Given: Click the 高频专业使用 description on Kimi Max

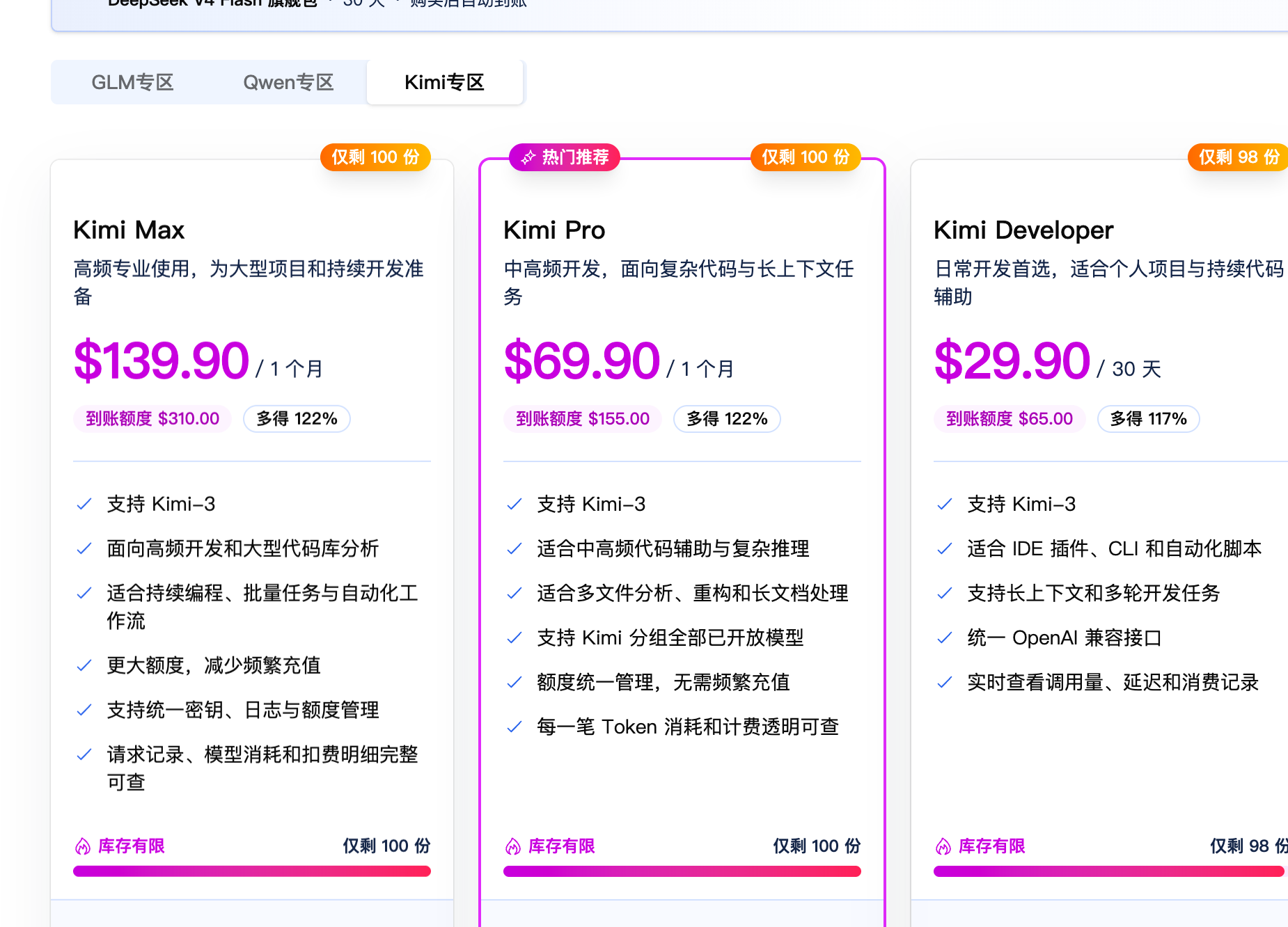Looking at the screenshot, I should [x=249, y=283].
